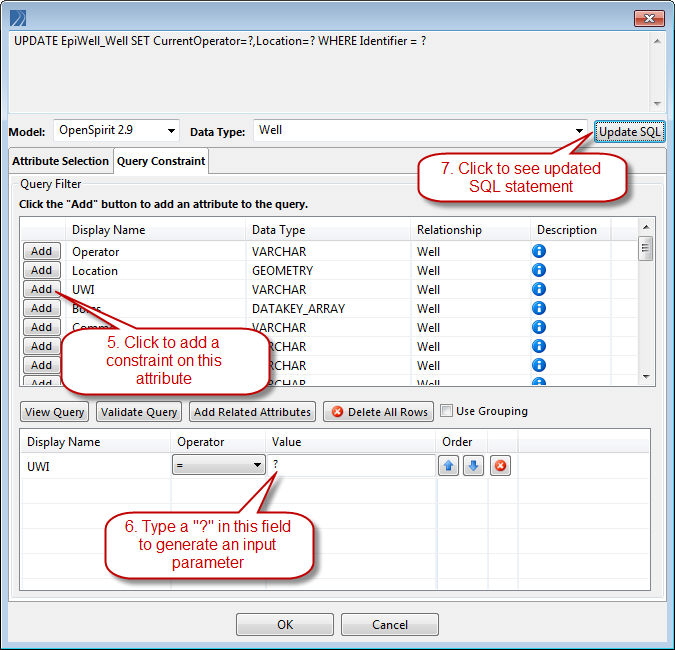Click the Data Type column header
Image resolution: width=675 pixels, height=650 pixels.
(x=328, y=229)
